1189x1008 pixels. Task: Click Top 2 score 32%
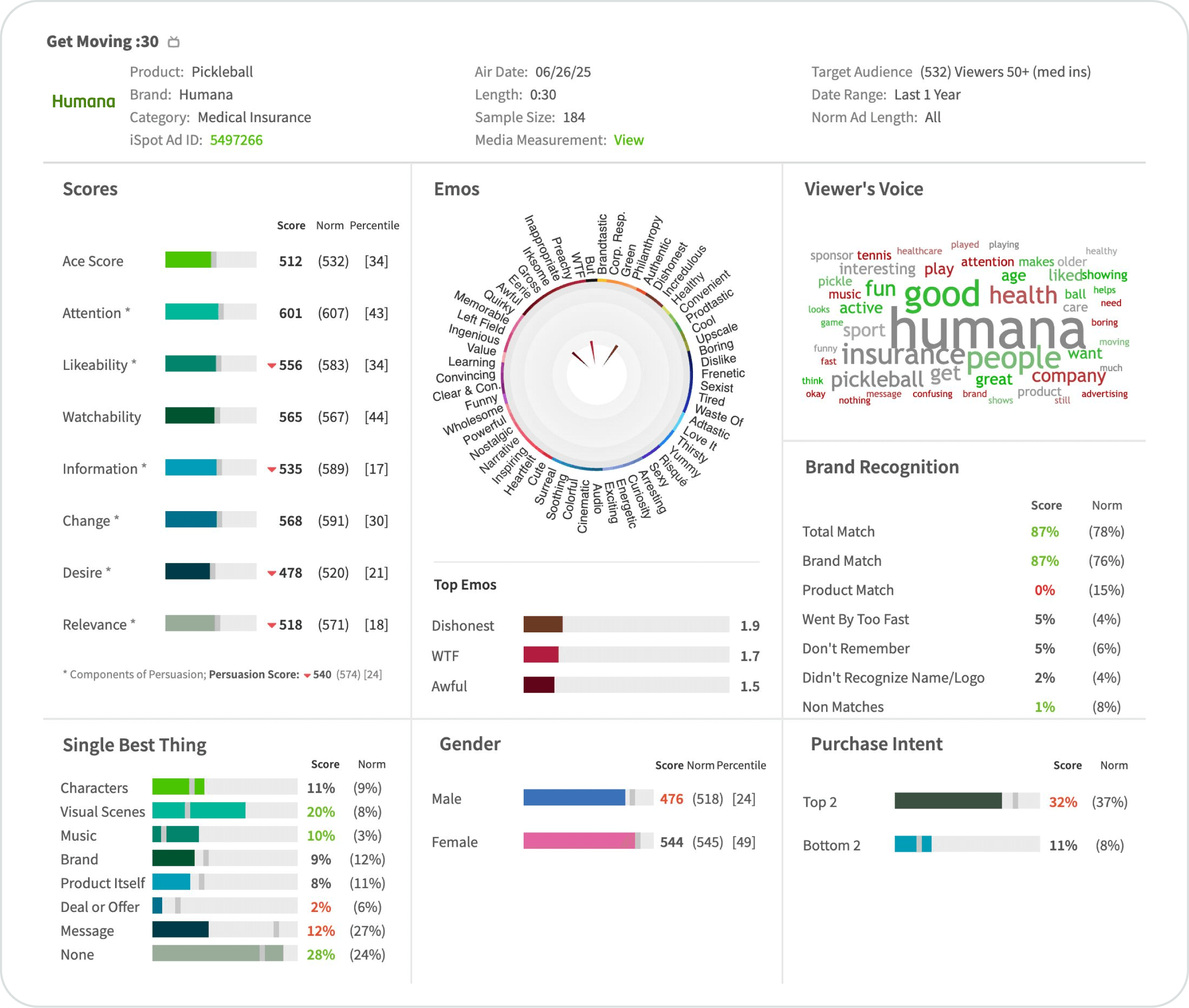click(1062, 802)
